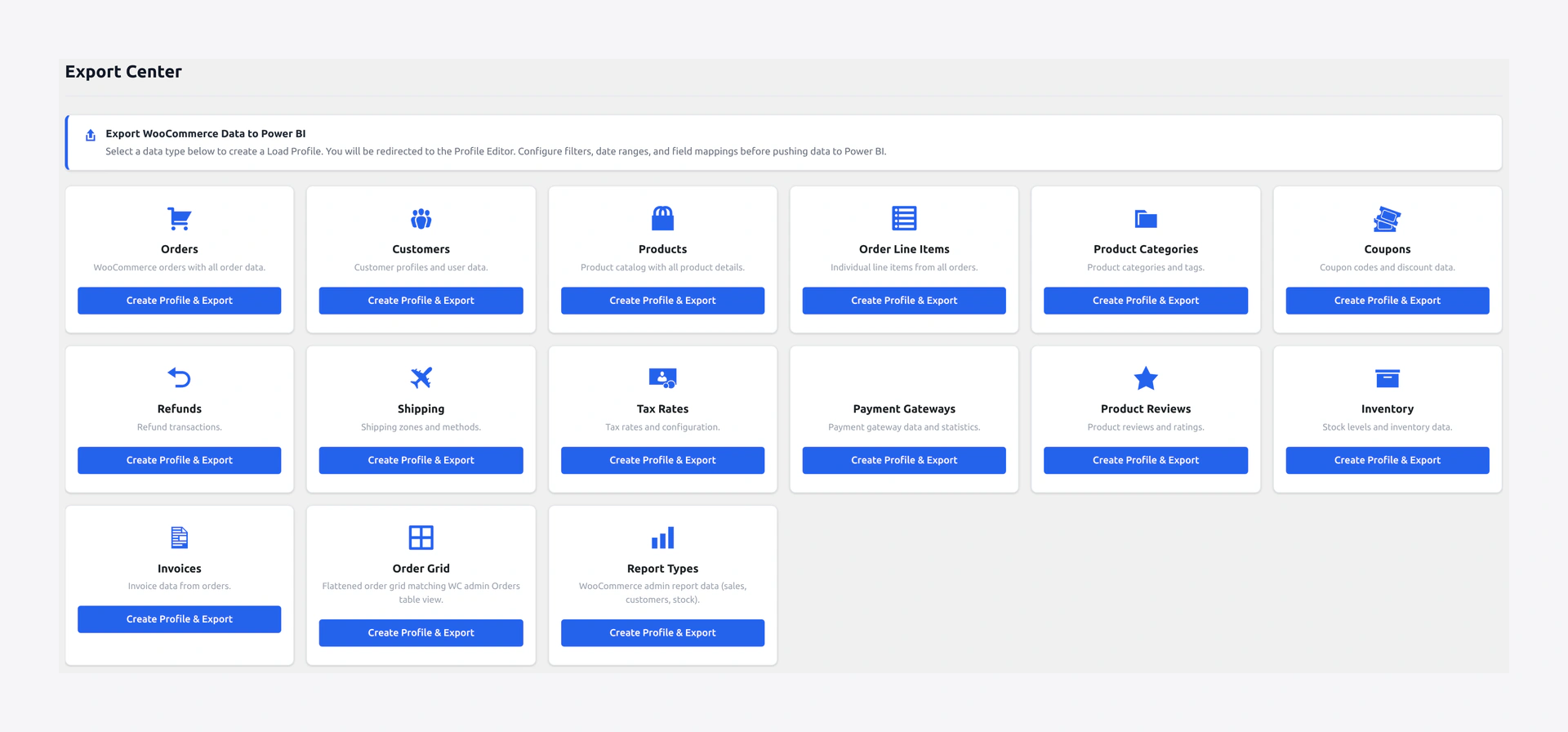Click the Product Categories card title

click(x=1146, y=249)
